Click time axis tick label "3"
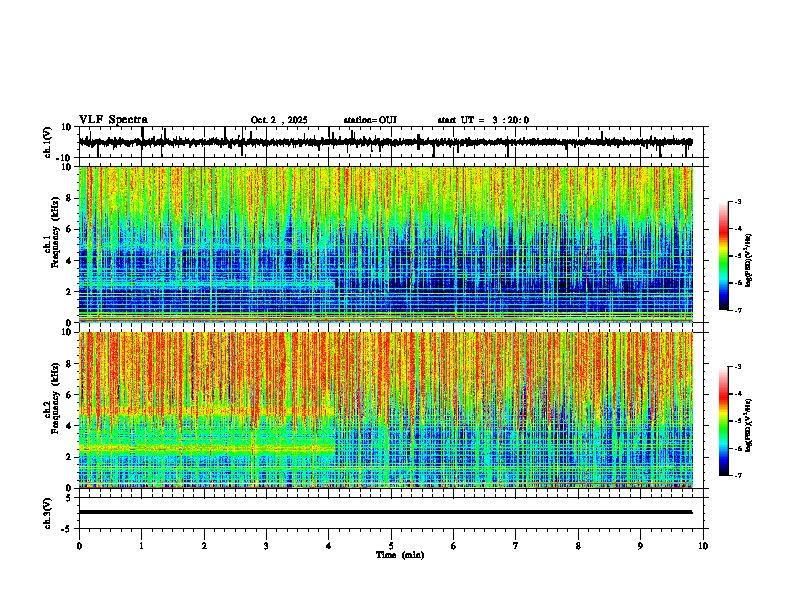 tap(266, 546)
